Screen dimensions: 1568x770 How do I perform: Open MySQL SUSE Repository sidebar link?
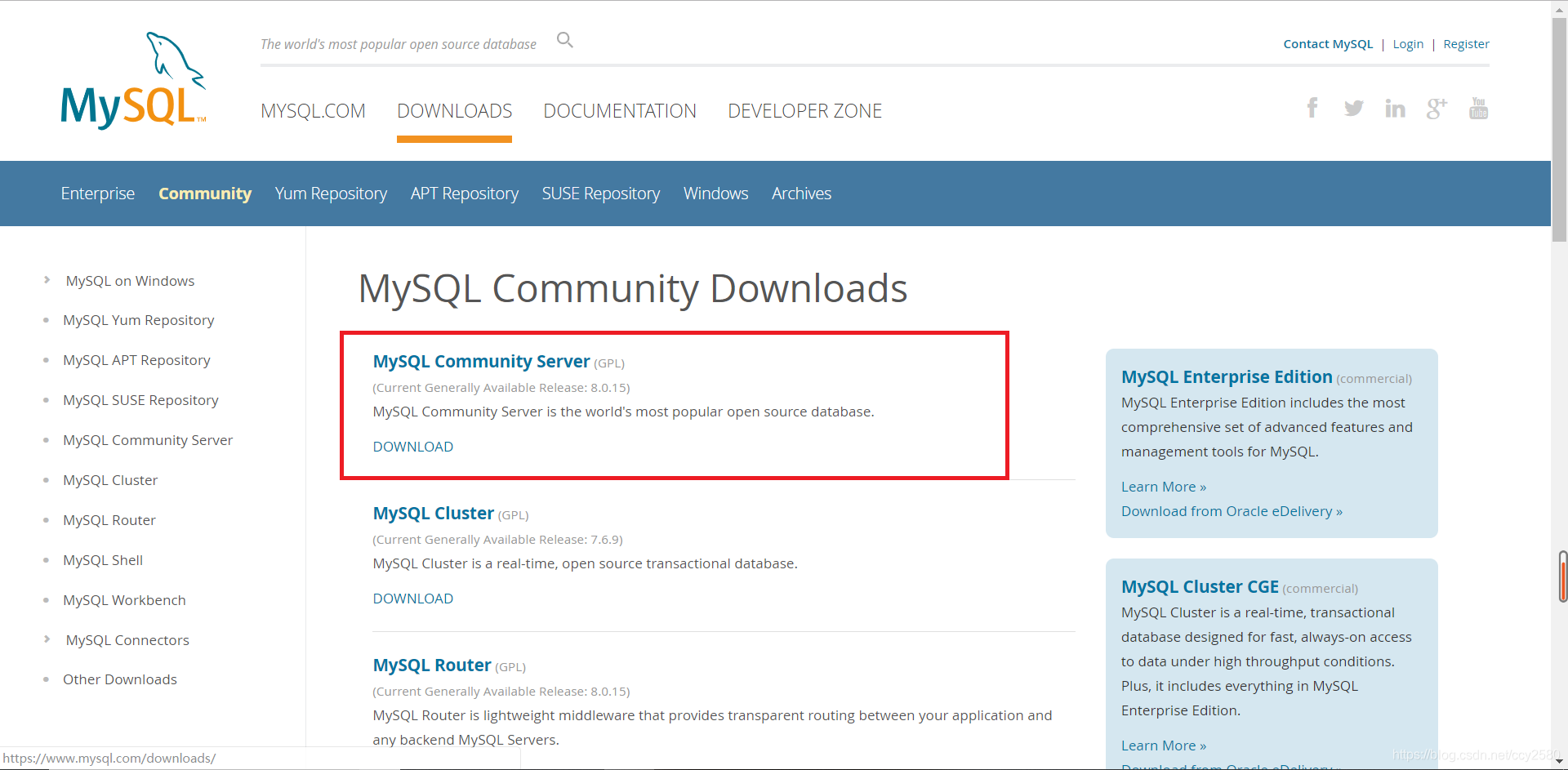pyautogui.click(x=140, y=400)
